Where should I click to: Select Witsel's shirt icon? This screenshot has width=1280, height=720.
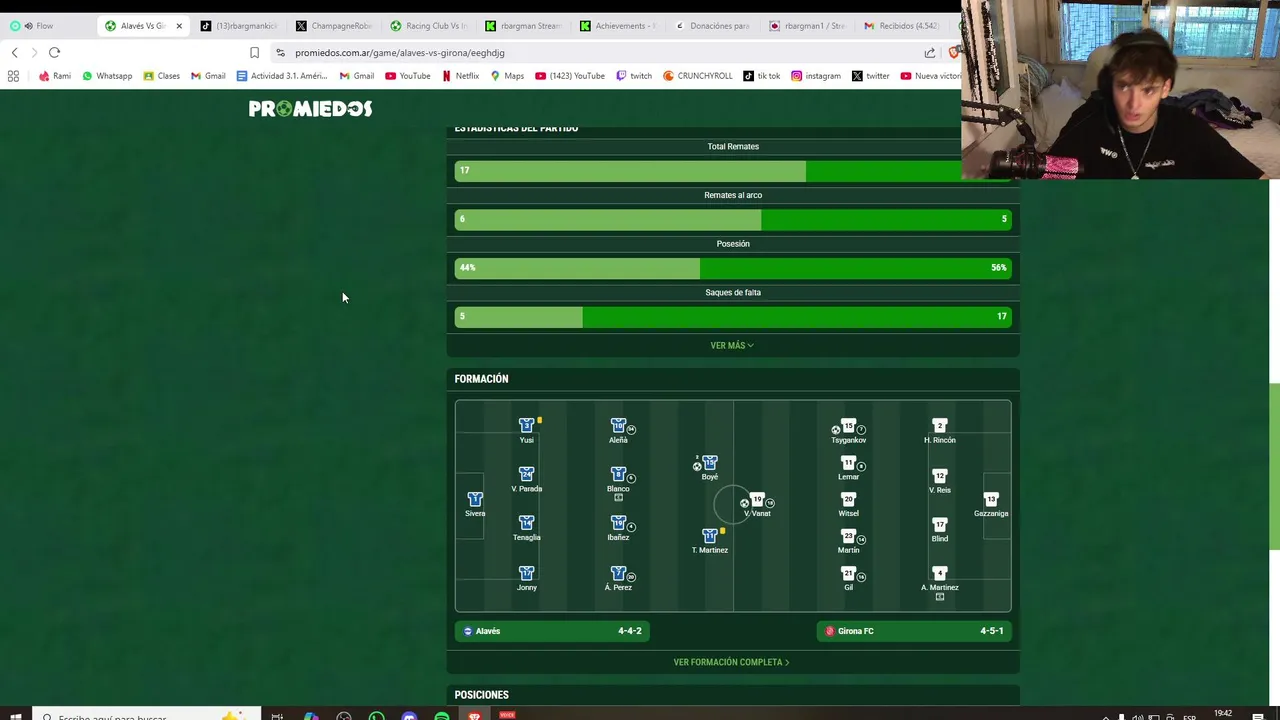848,499
